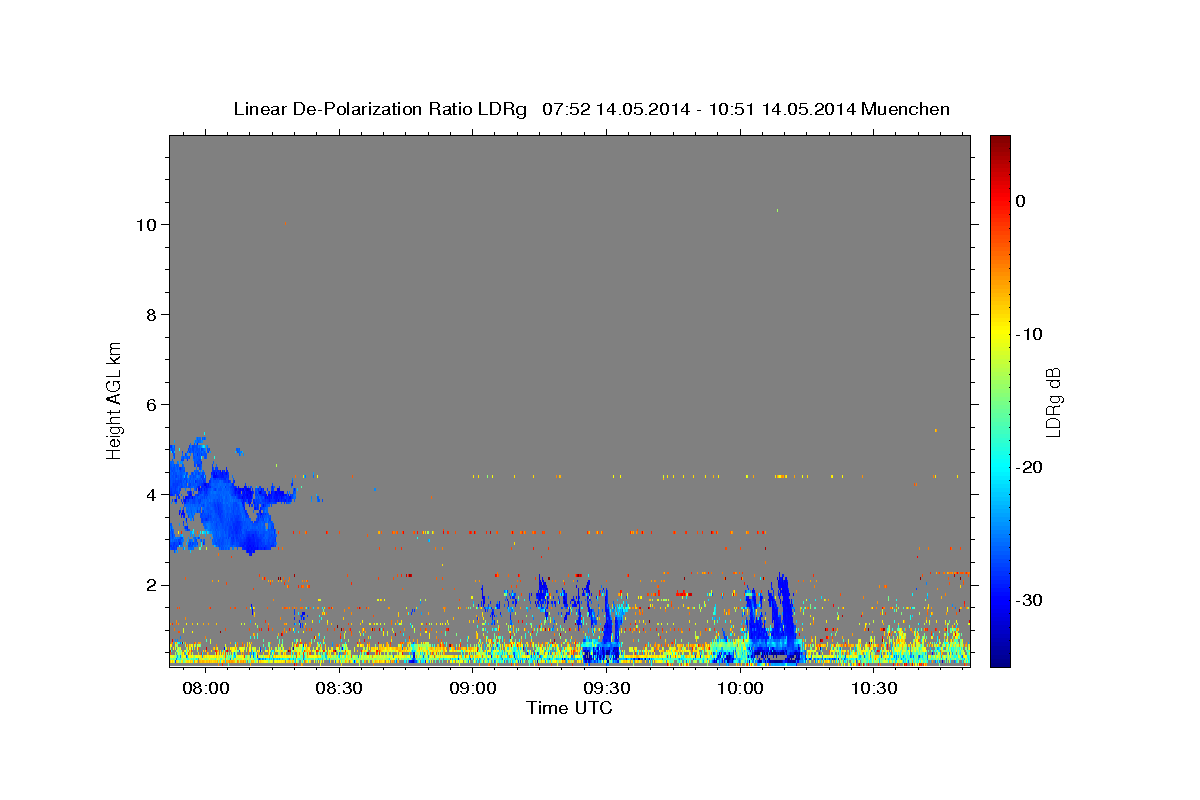
Task: Pick the yellow band of the colorbar
Action: click(x=999, y=334)
